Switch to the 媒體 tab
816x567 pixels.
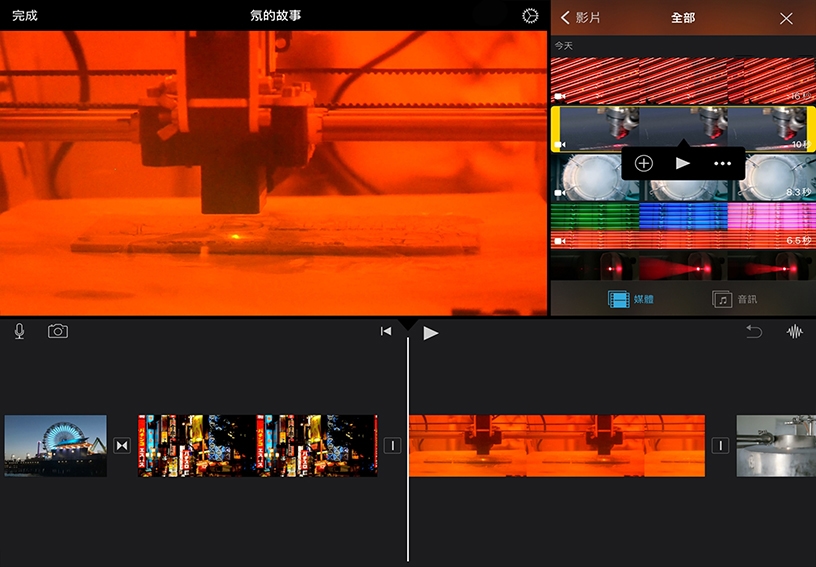tap(632, 299)
